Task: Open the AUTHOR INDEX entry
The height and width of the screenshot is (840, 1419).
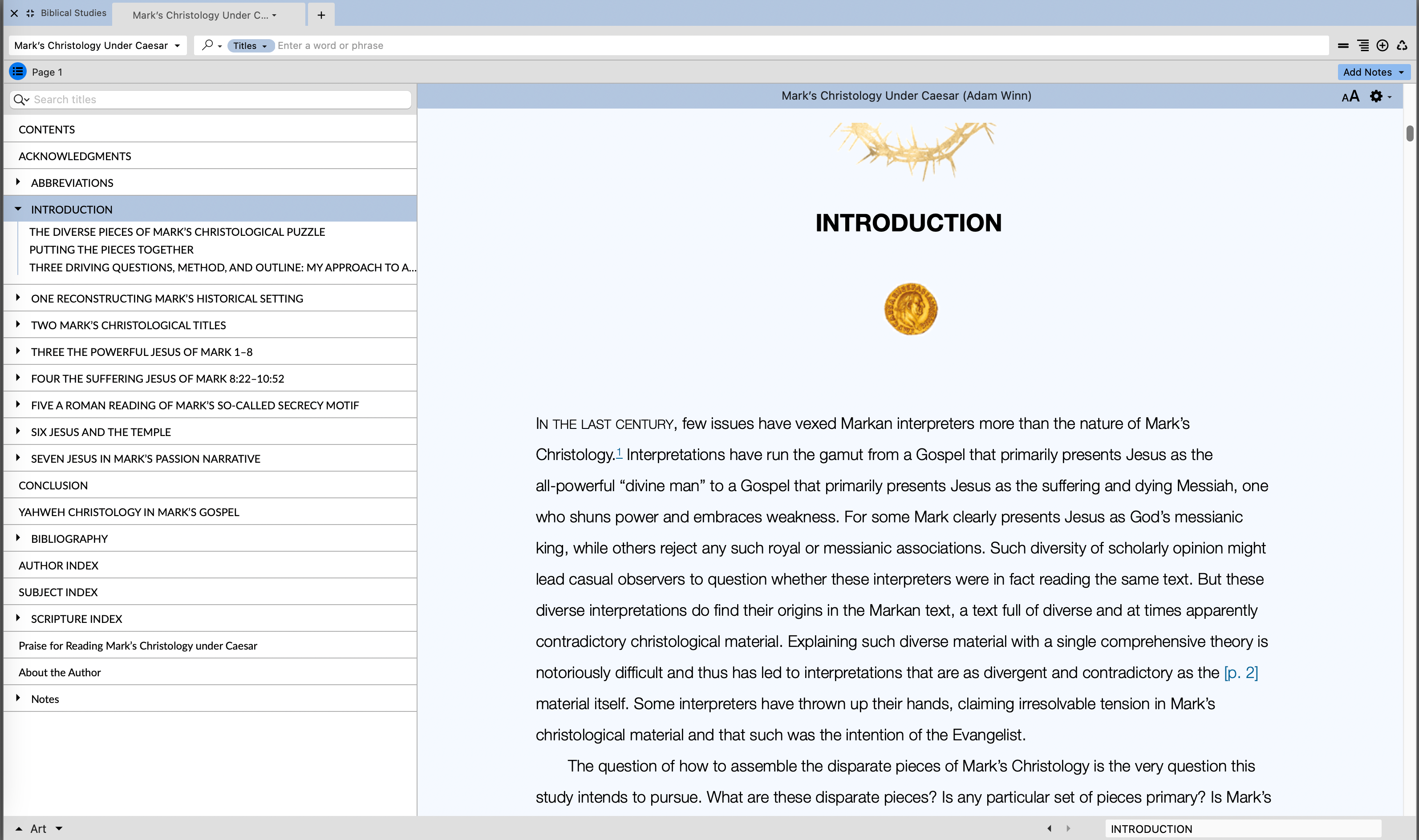Action: coord(210,565)
